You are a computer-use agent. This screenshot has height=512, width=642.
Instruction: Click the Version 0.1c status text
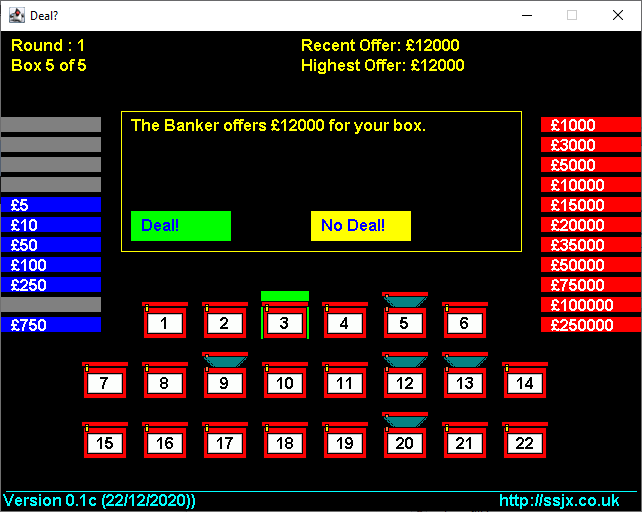(x=99, y=501)
